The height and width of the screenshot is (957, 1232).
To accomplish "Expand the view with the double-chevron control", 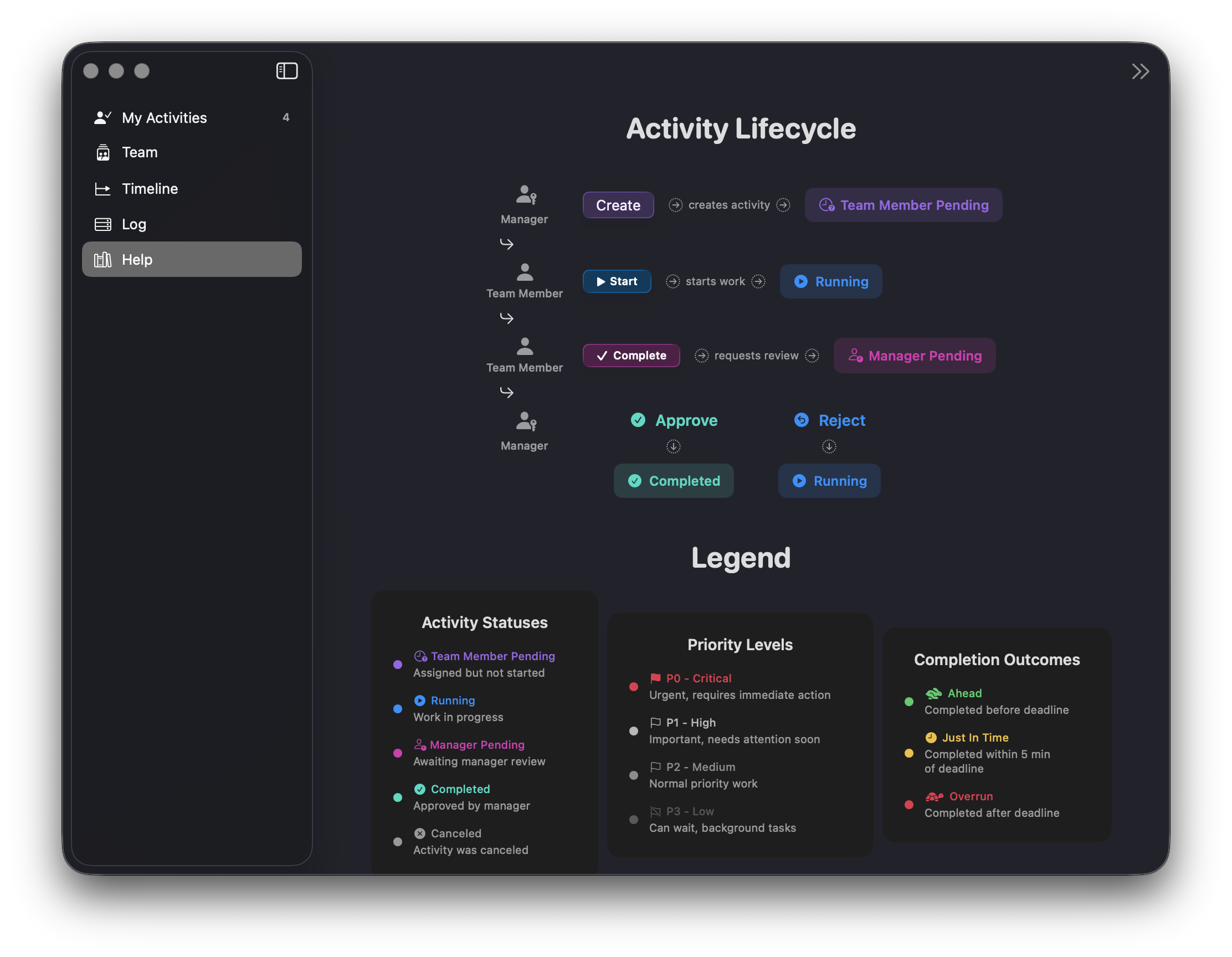I will 1141,71.
